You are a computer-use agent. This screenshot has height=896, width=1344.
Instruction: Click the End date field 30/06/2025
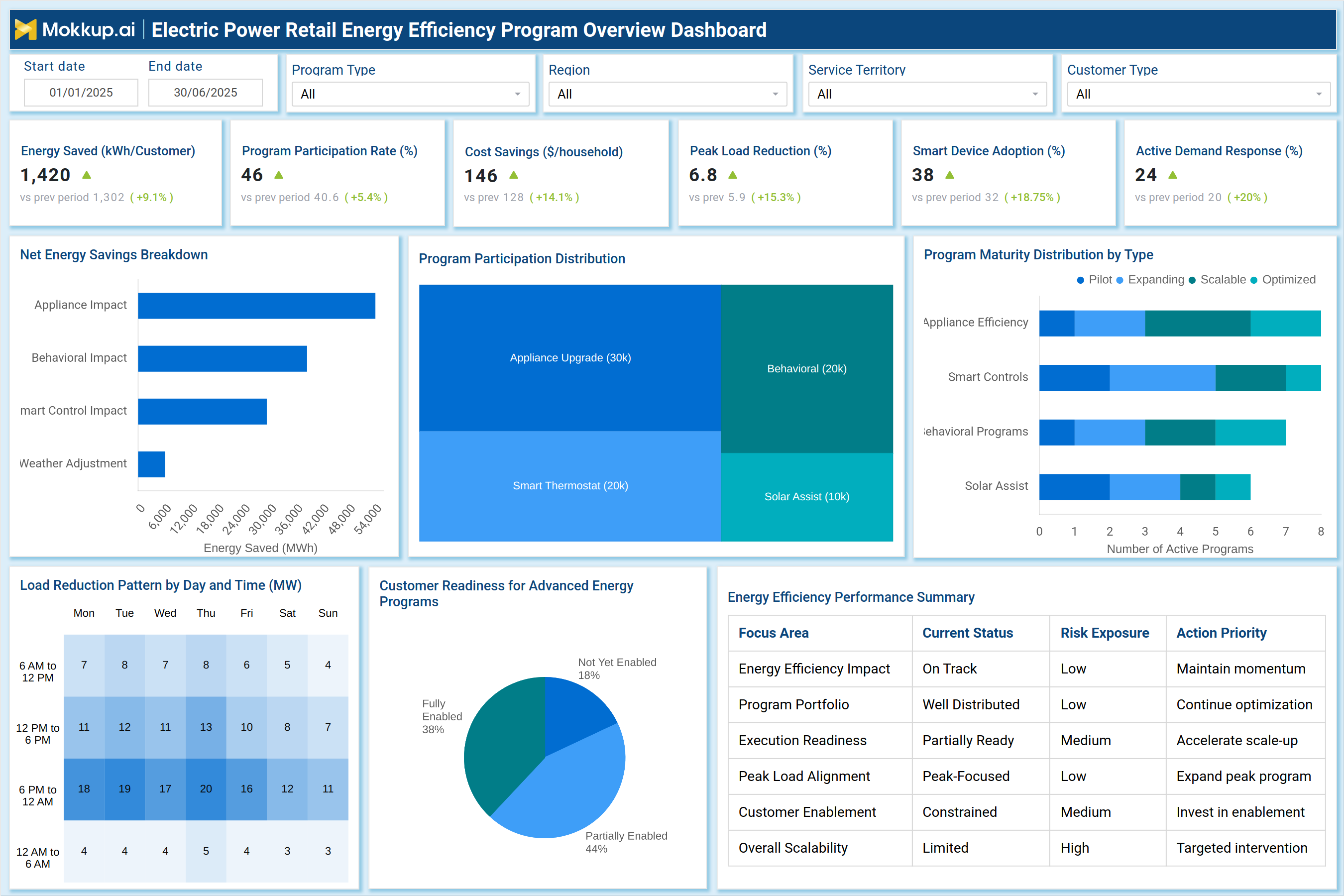tap(206, 93)
